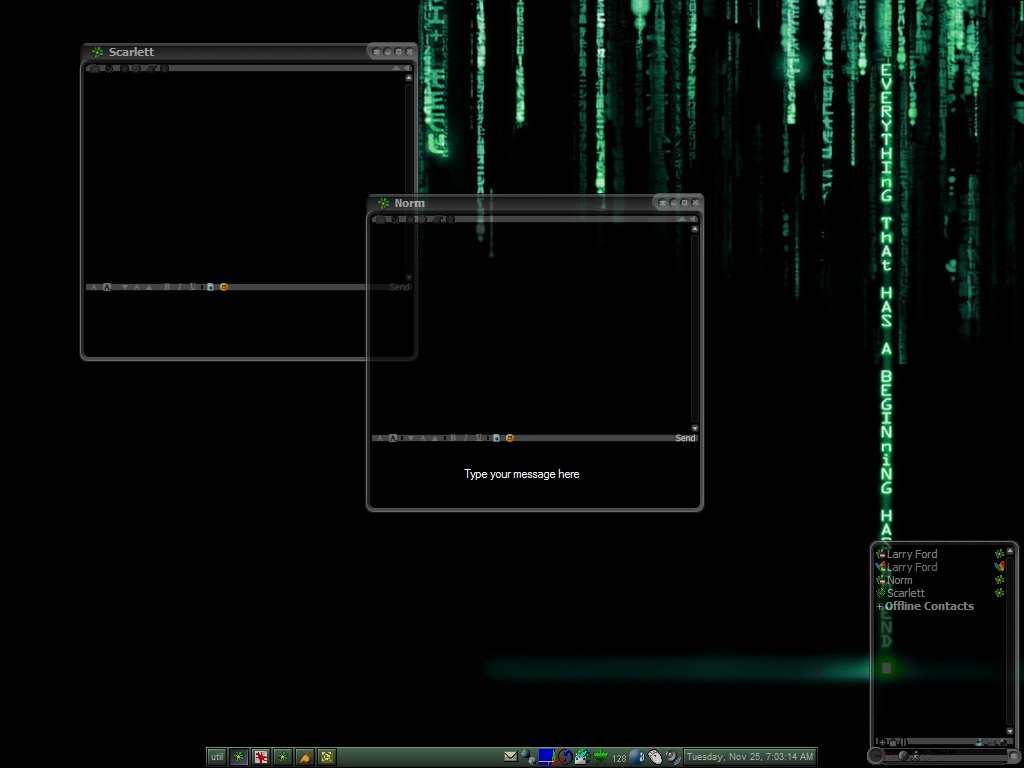Viewport: 1024px width, 768px height.
Task: Click scroll up arrow in Scarlett chat
Action: pos(409,78)
